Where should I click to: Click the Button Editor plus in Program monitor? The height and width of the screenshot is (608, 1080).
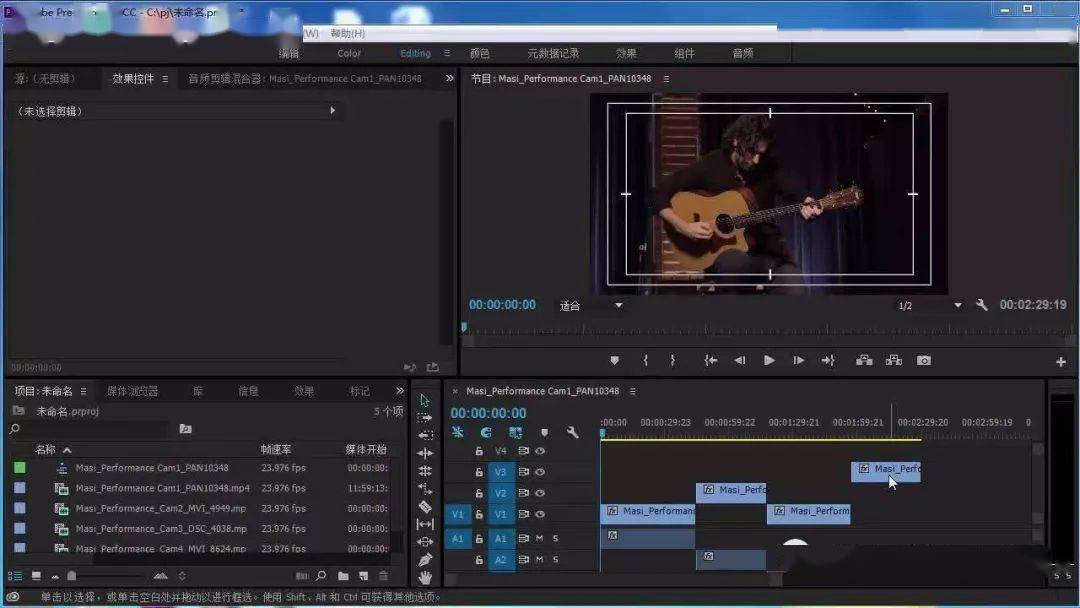tap(1060, 361)
